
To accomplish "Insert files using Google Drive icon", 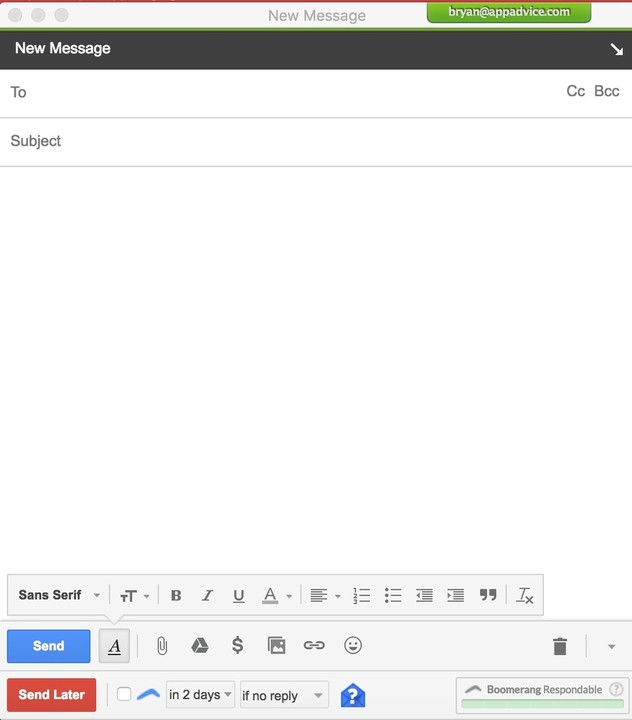I will click(x=200, y=646).
